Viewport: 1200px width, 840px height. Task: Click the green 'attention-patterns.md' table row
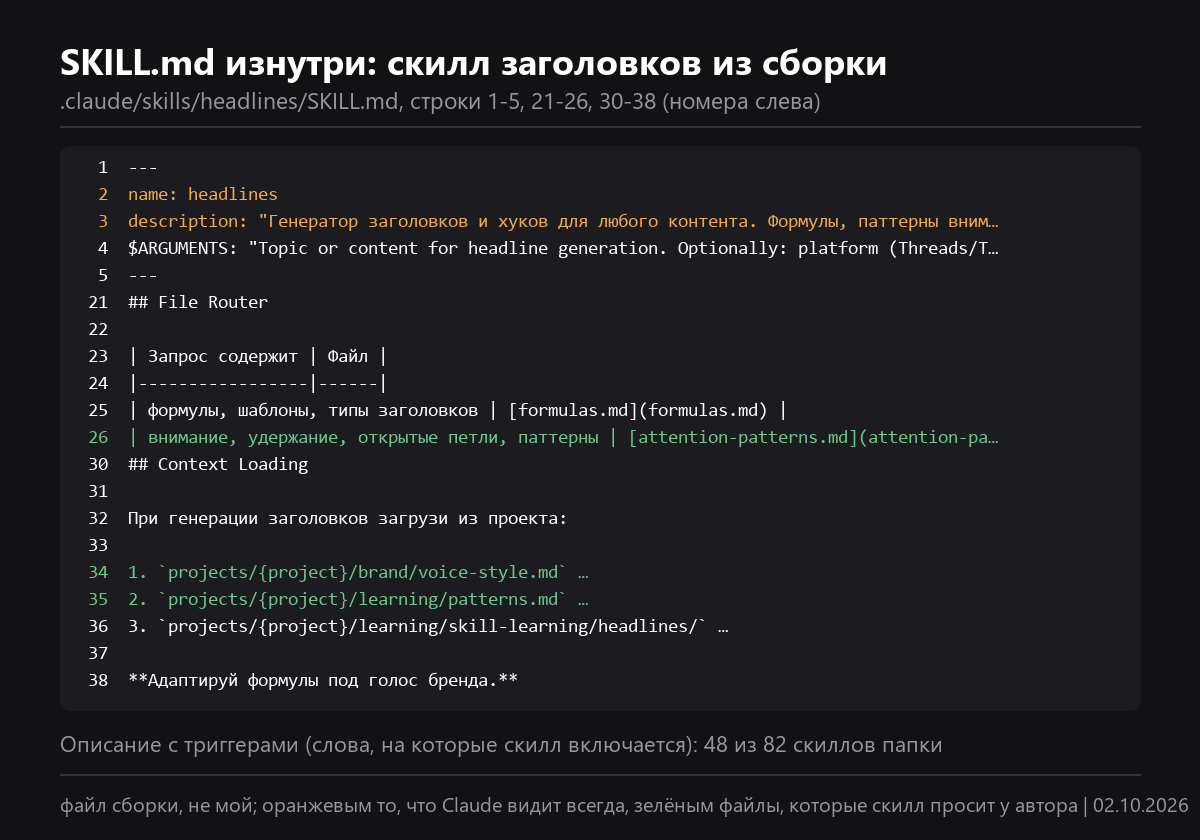pyautogui.click(x=563, y=437)
